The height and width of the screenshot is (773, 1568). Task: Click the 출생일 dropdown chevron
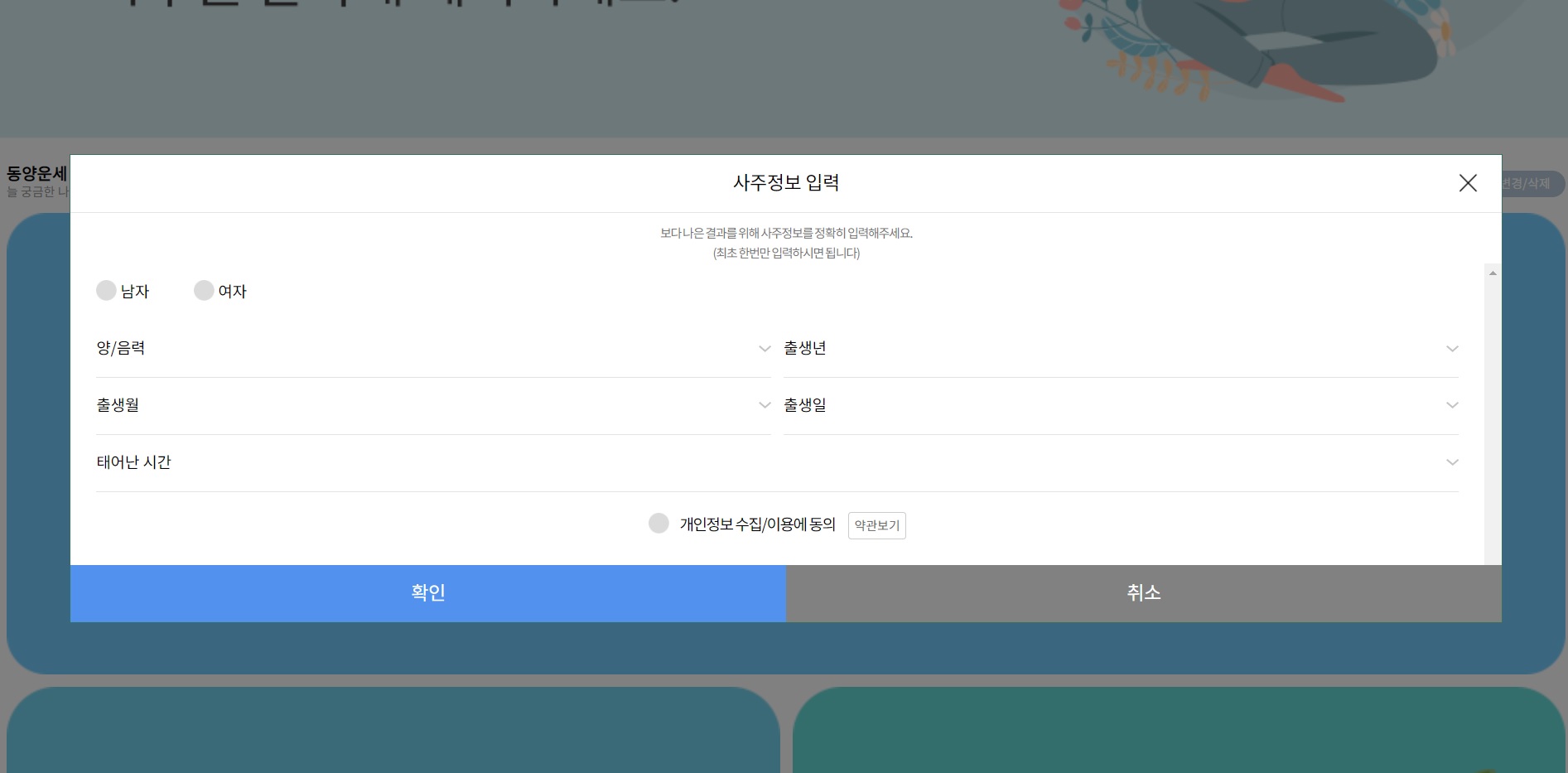[x=1452, y=405]
